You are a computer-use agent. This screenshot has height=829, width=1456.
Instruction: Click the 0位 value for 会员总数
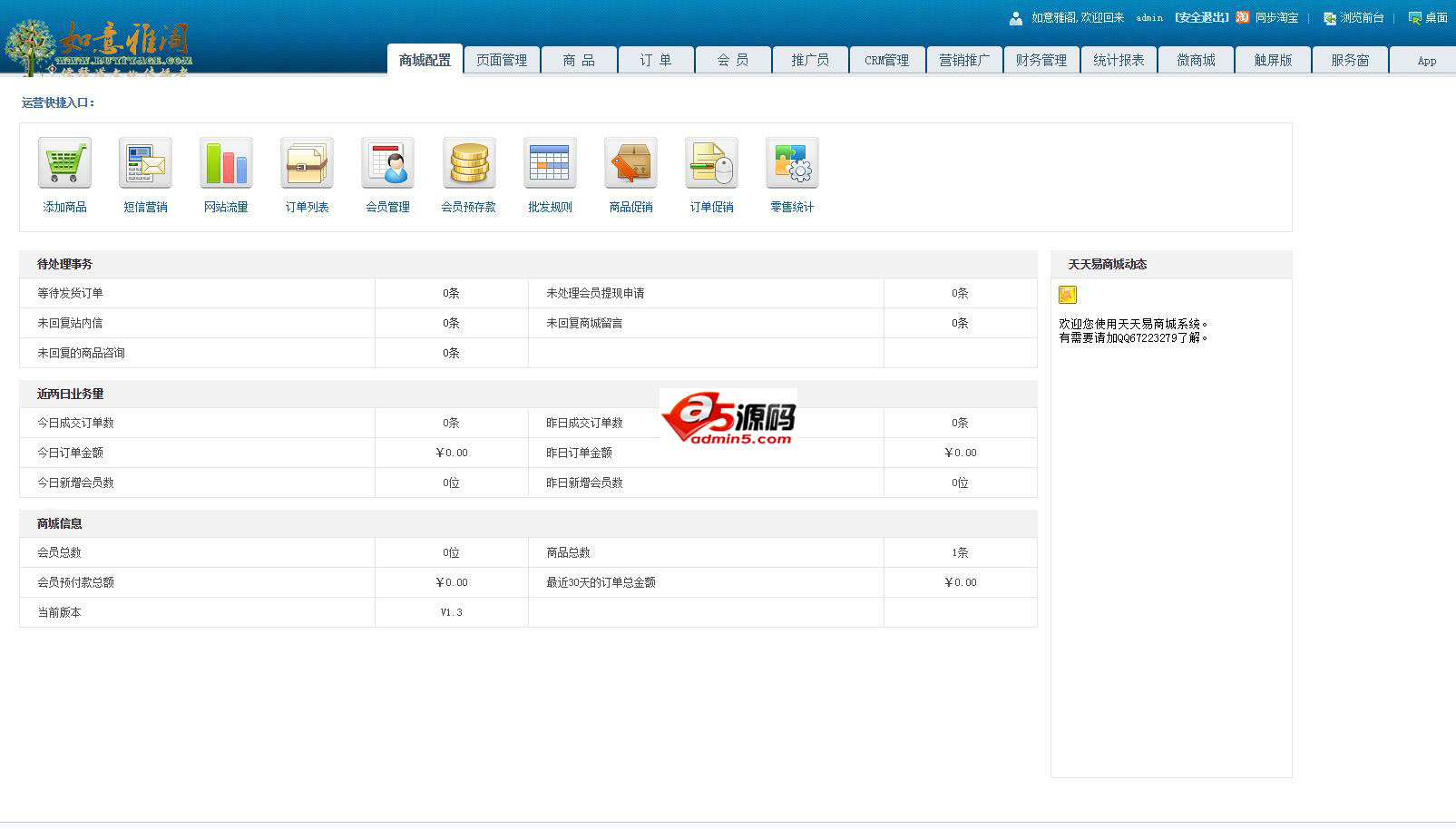tap(451, 552)
